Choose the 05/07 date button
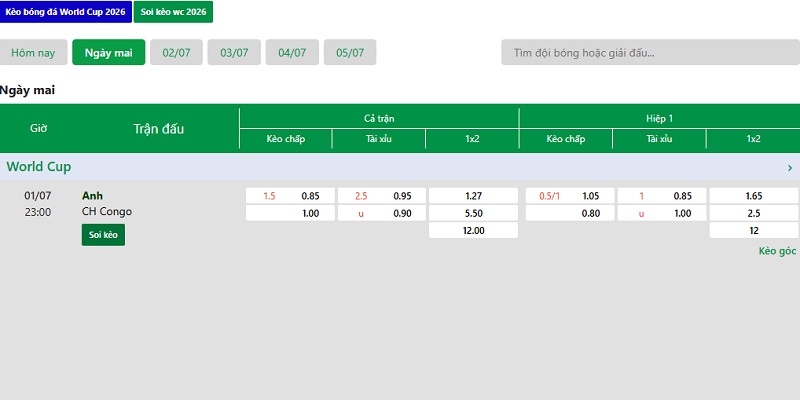 tap(350, 53)
